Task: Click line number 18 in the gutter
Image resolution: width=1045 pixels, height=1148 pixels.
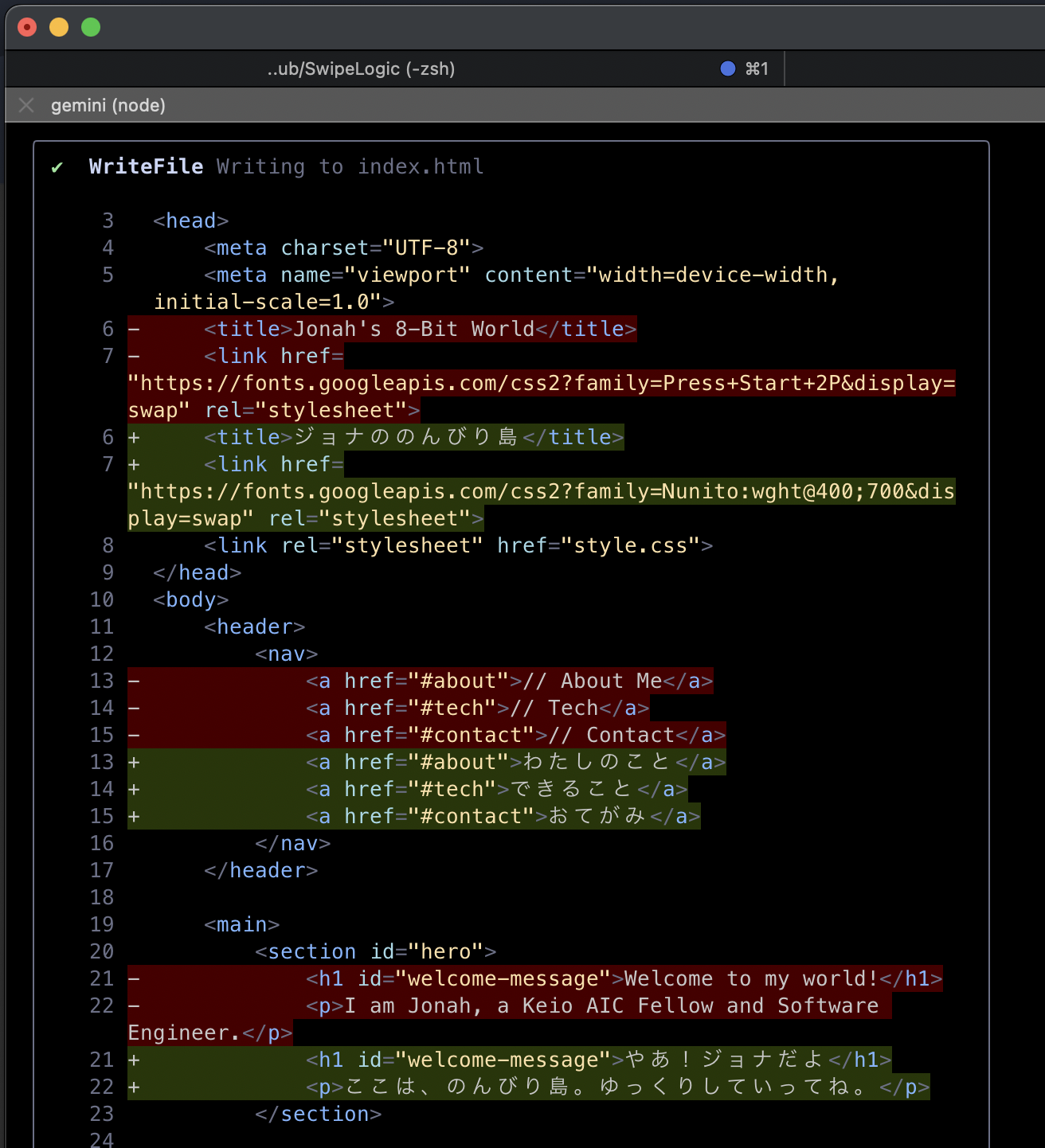Action: pos(102,897)
